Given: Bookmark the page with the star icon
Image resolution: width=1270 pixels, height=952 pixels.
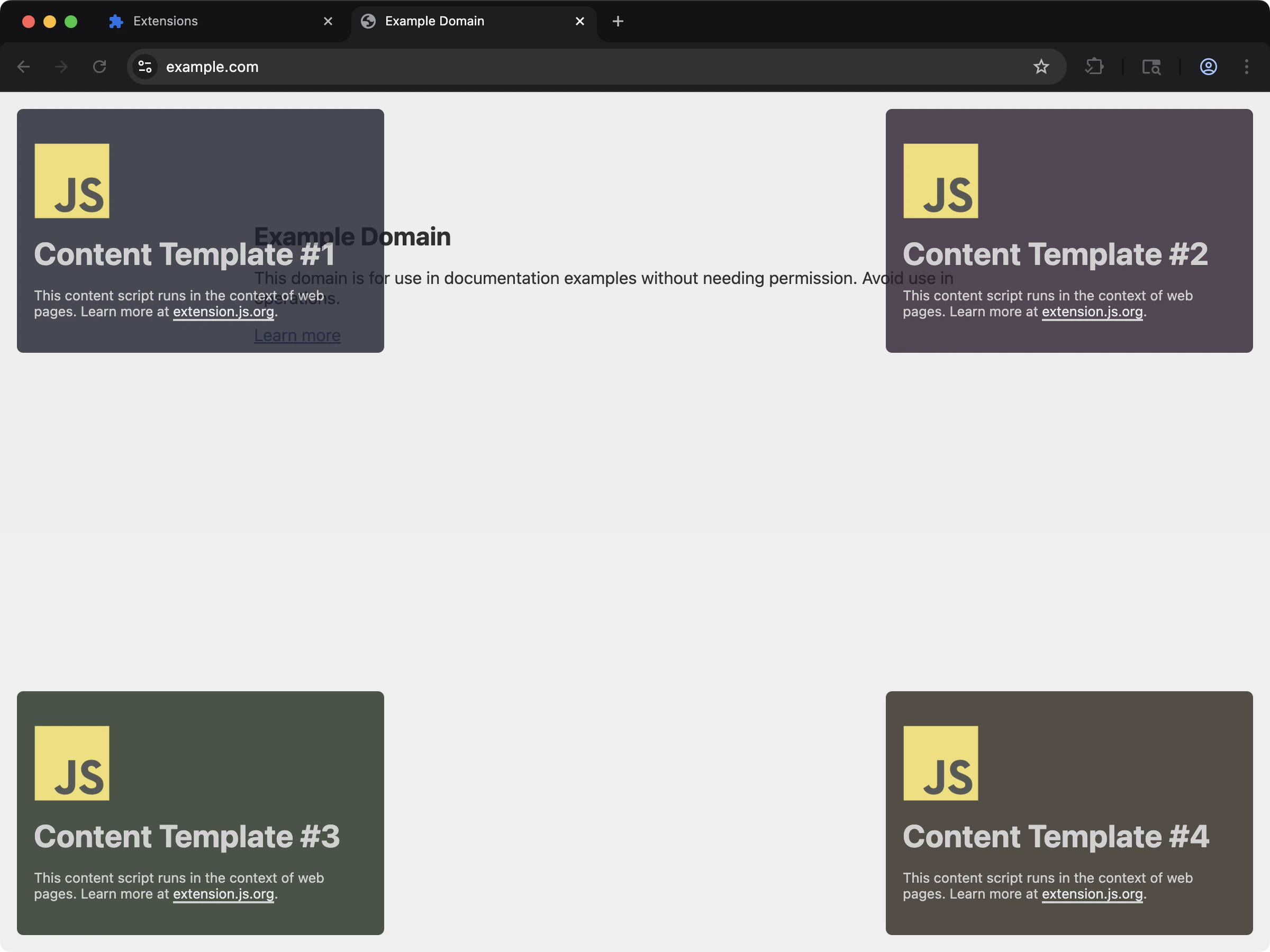Looking at the screenshot, I should click(x=1041, y=67).
